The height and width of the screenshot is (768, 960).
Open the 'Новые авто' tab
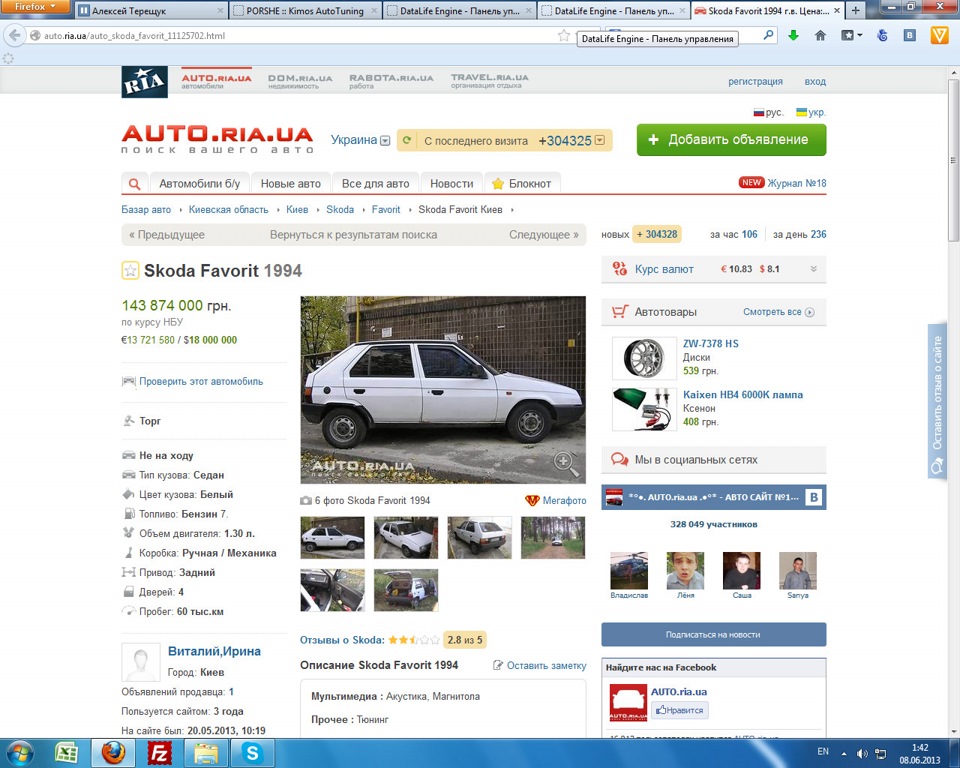click(x=291, y=184)
